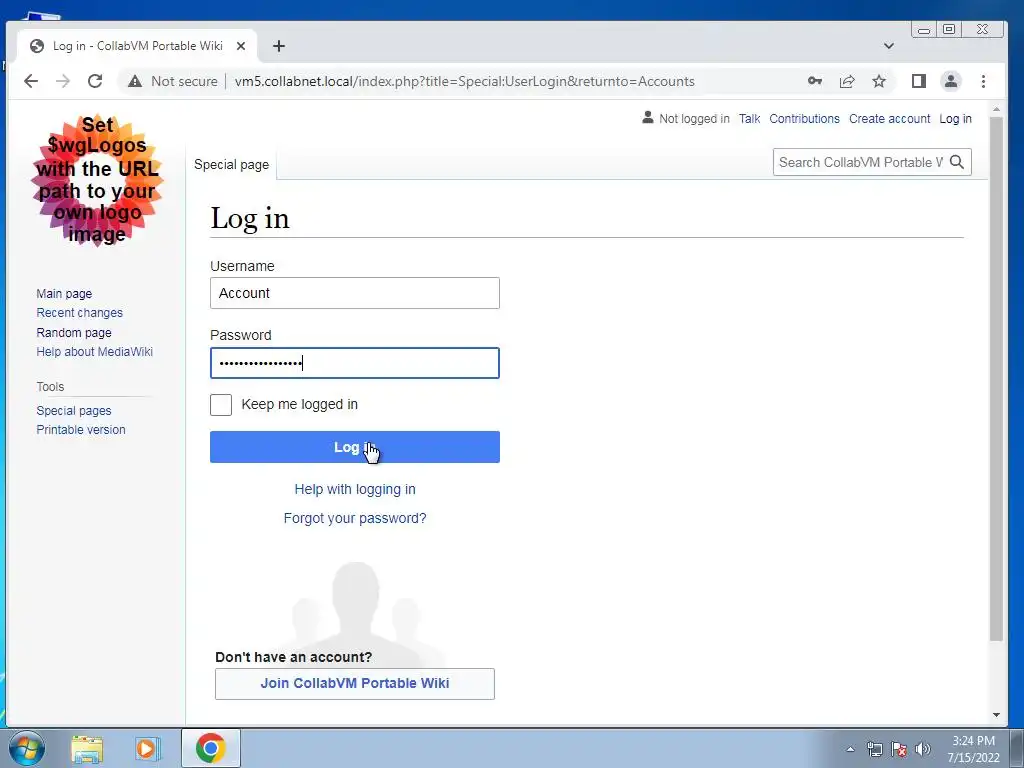Image resolution: width=1024 pixels, height=768 pixels.
Task: Open Recent changes in the sidebar
Action: (x=80, y=313)
